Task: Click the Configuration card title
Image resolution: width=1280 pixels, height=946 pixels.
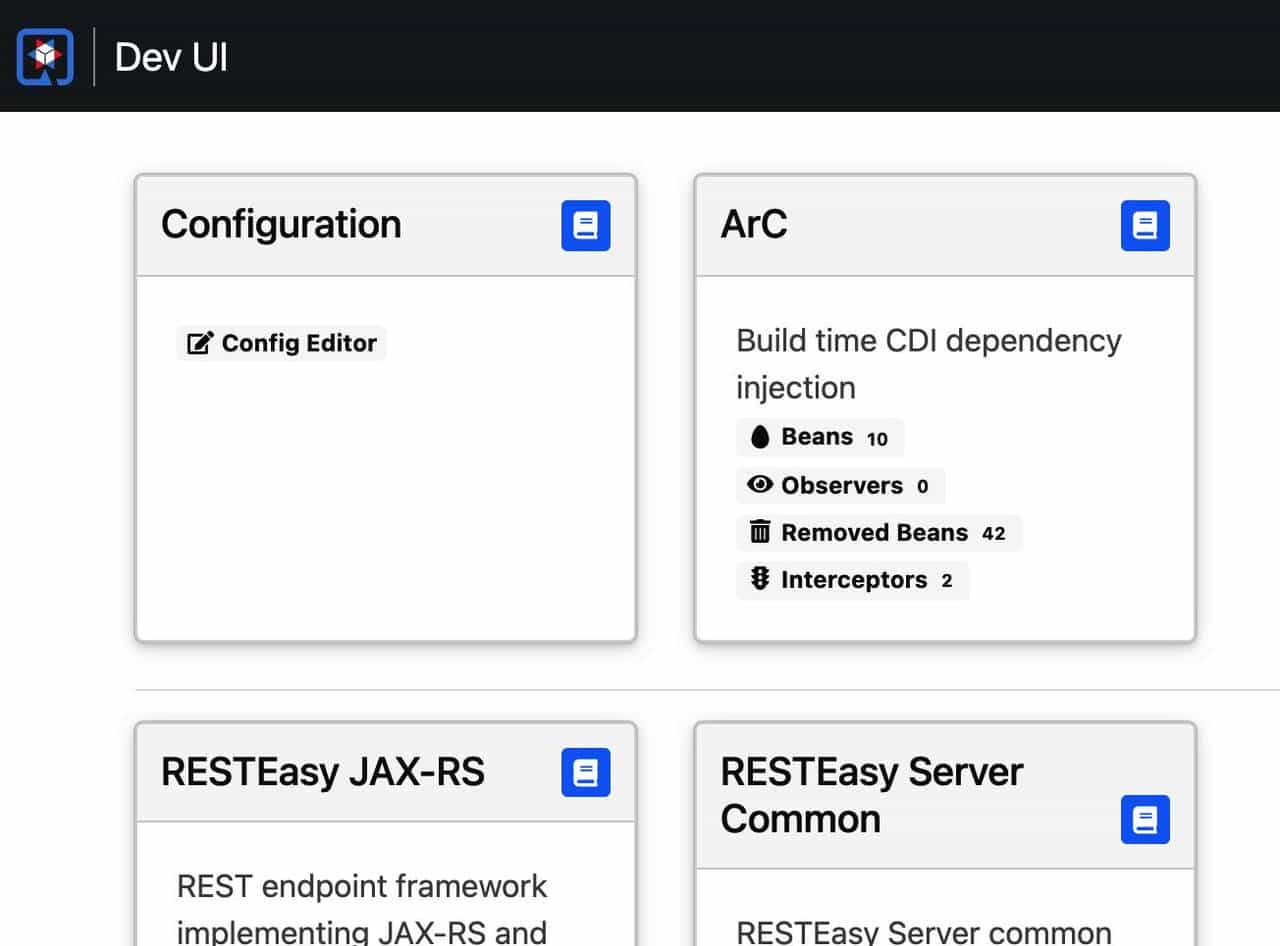Action: [281, 224]
